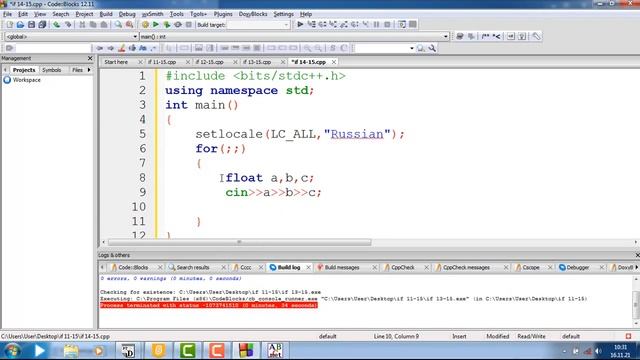This screenshot has height=360, width=640.
Task: Click the Rebuild icon
Action: (178, 24)
